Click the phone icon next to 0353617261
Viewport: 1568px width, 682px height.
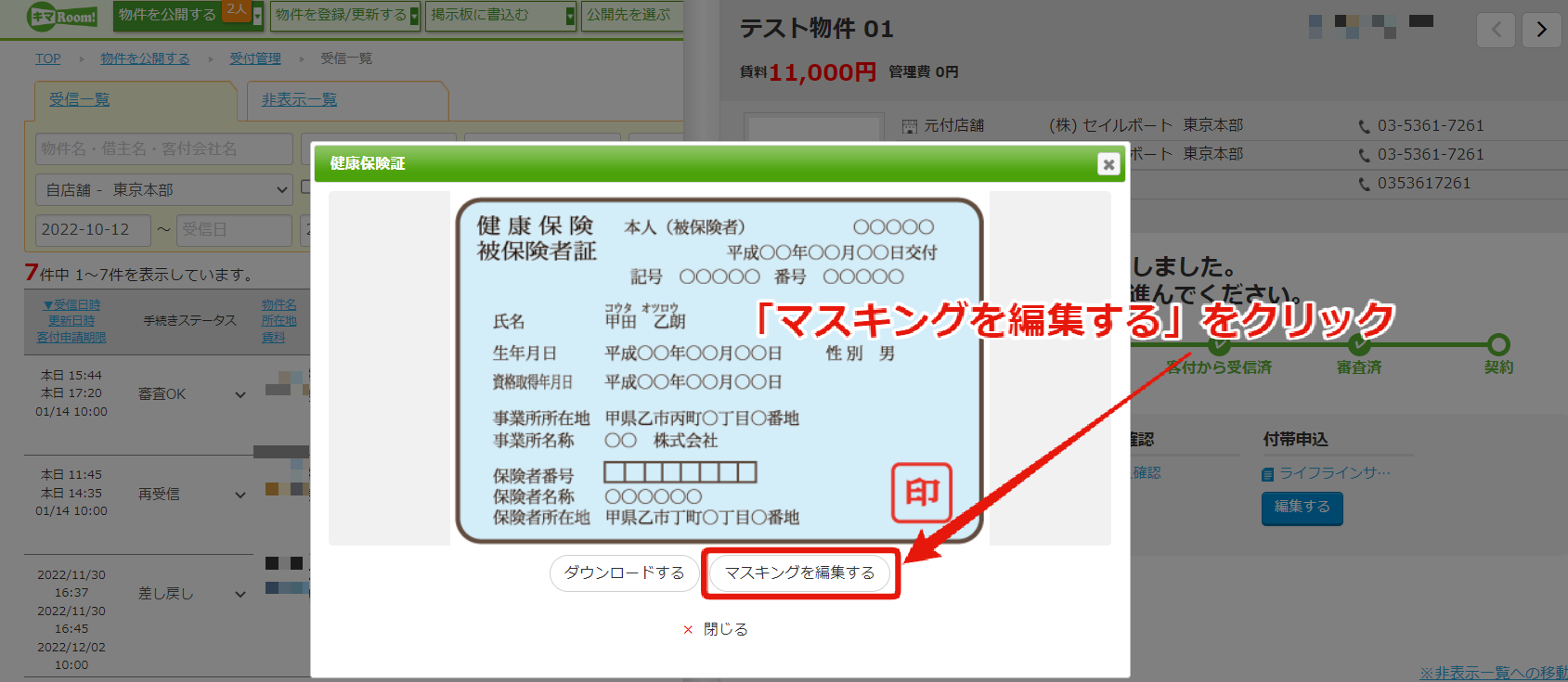1364,184
